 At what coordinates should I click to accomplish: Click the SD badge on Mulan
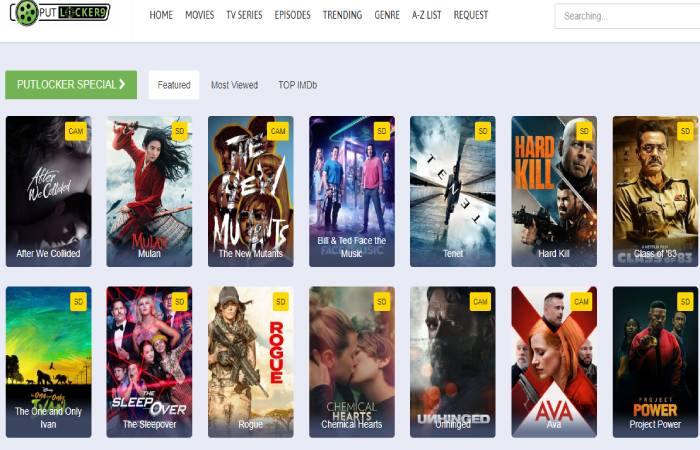coord(179,131)
